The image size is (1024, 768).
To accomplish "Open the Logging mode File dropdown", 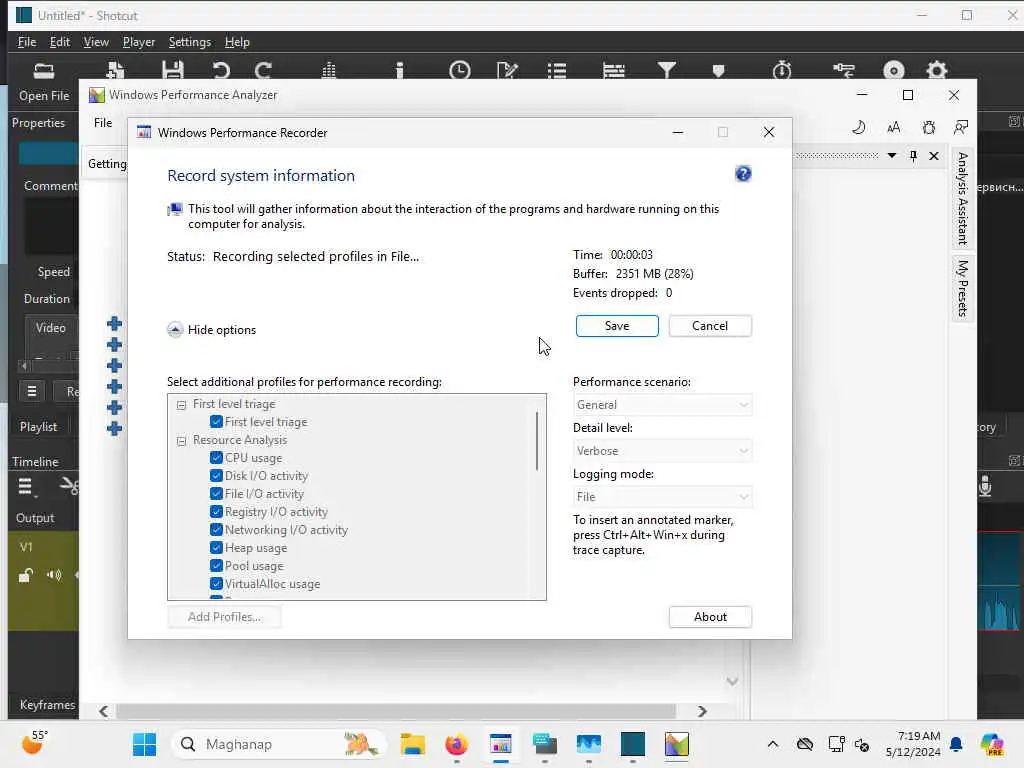I will pyautogui.click(x=662, y=497).
